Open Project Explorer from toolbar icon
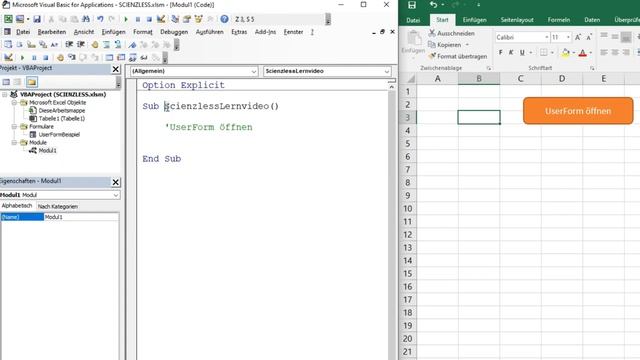 click(175, 19)
